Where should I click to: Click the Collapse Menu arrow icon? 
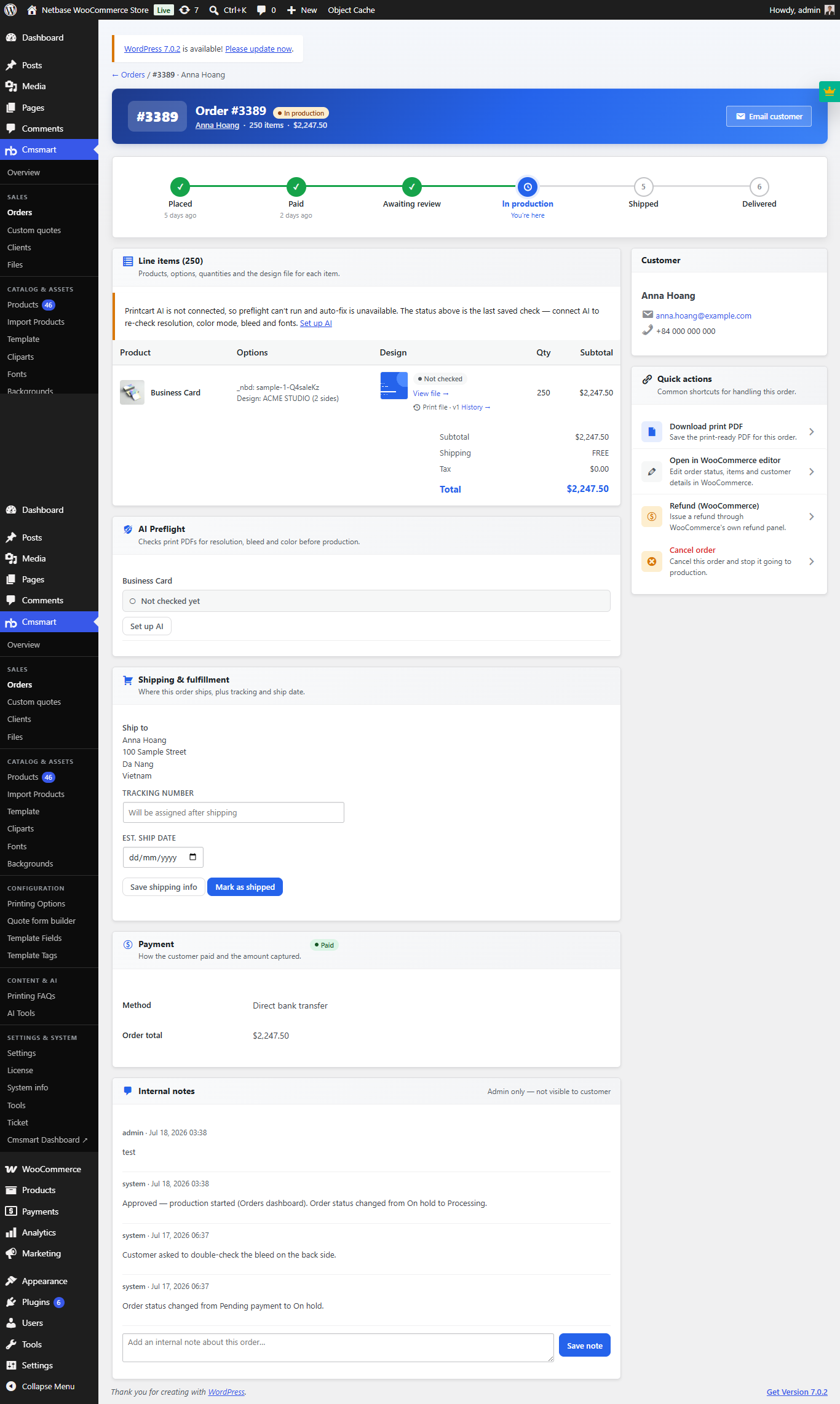pyautogui.click(x=11, y=1386)
